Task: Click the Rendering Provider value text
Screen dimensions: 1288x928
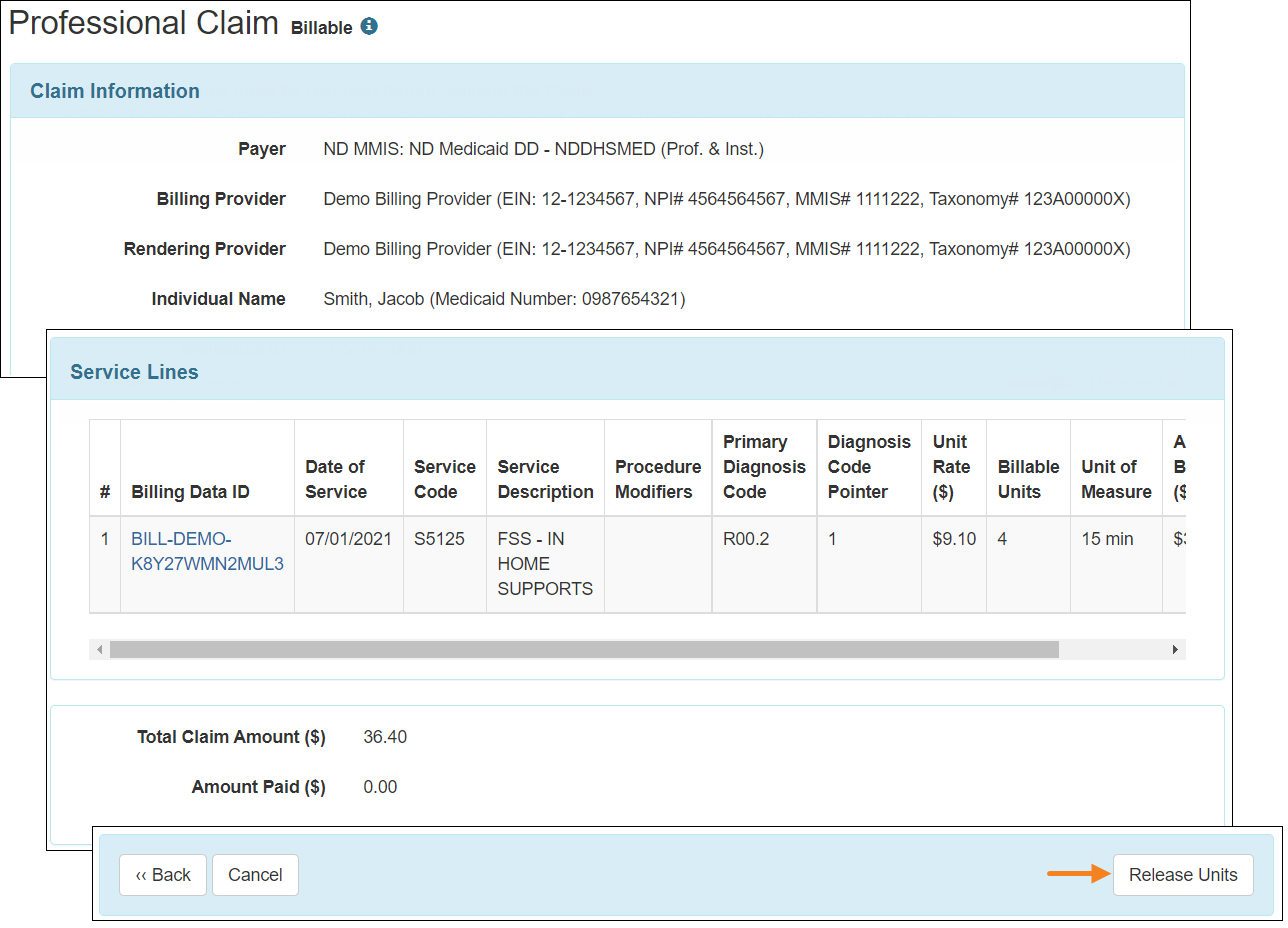Action: pyautogui.click(x=726, y=249)
